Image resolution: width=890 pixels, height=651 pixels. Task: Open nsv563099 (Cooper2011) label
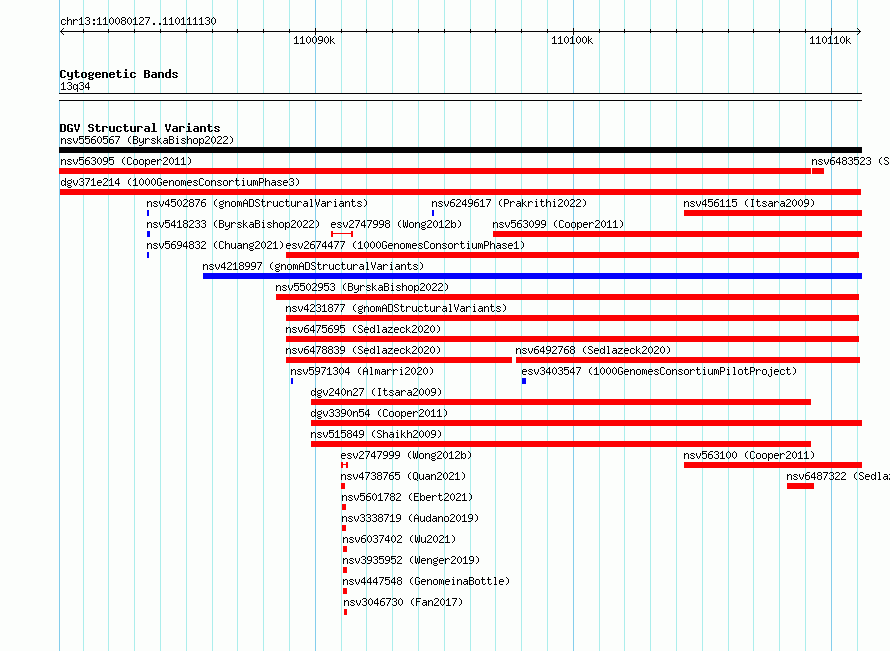[559, 224]
